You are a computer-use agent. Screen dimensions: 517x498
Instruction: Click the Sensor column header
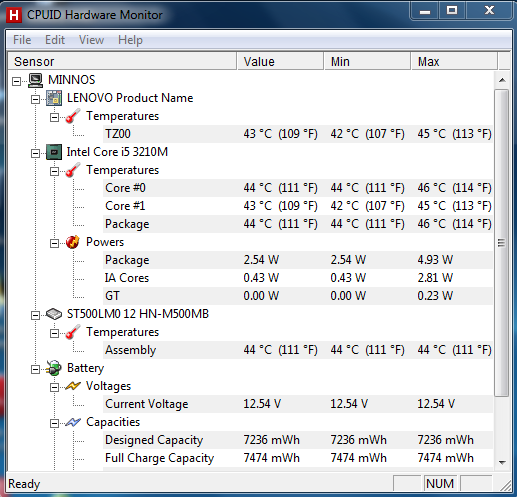pyautogui.click(x=122, y=61)
